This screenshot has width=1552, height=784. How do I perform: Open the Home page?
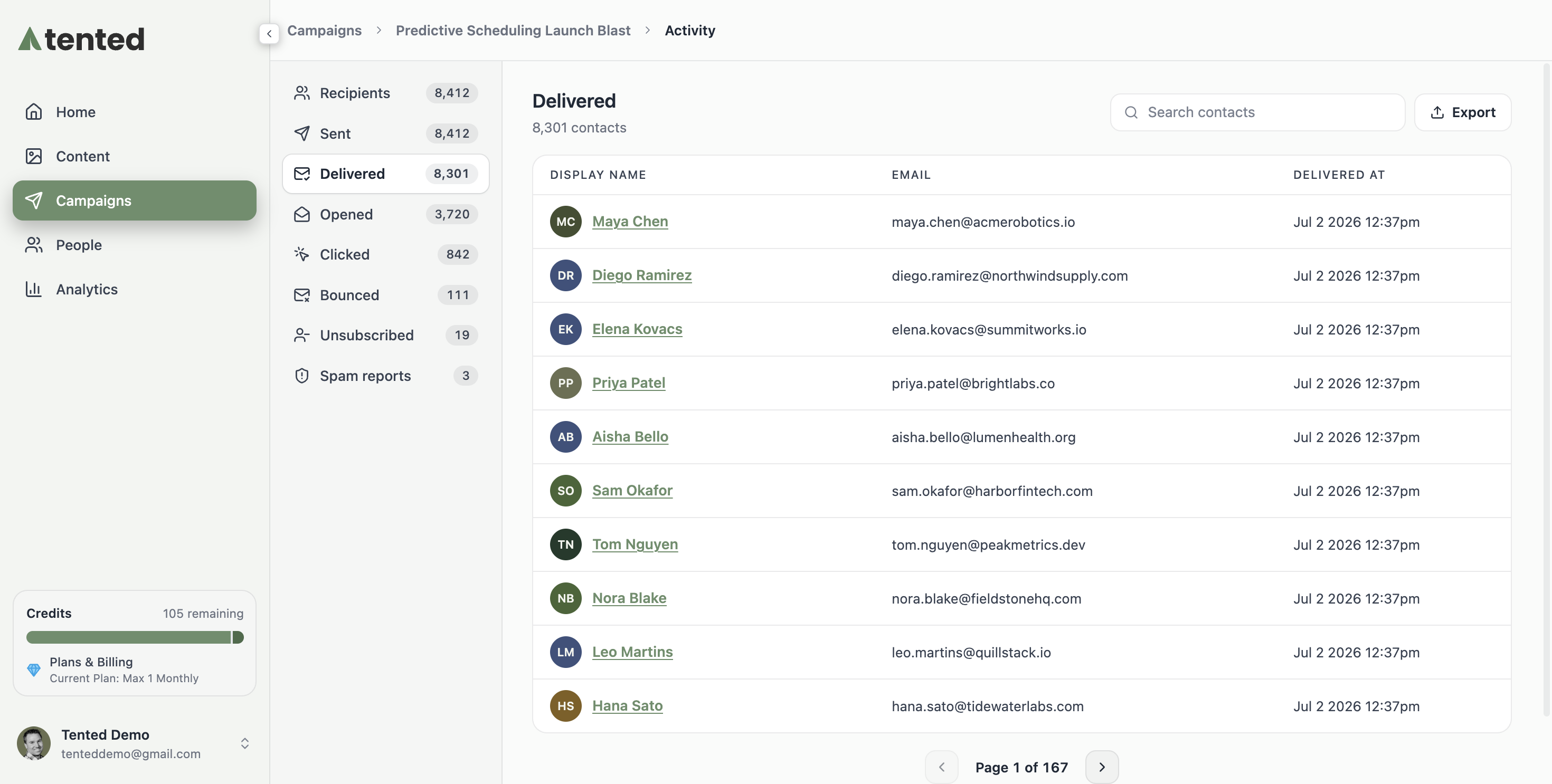135,112
